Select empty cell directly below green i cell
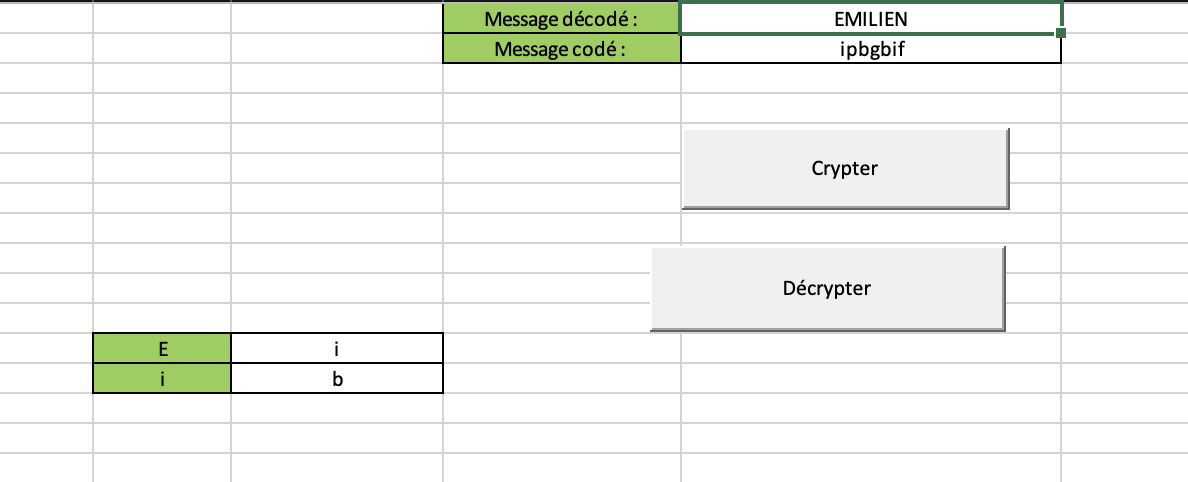The height and width of the screenshot is (482, 1188). click(162, 408)
